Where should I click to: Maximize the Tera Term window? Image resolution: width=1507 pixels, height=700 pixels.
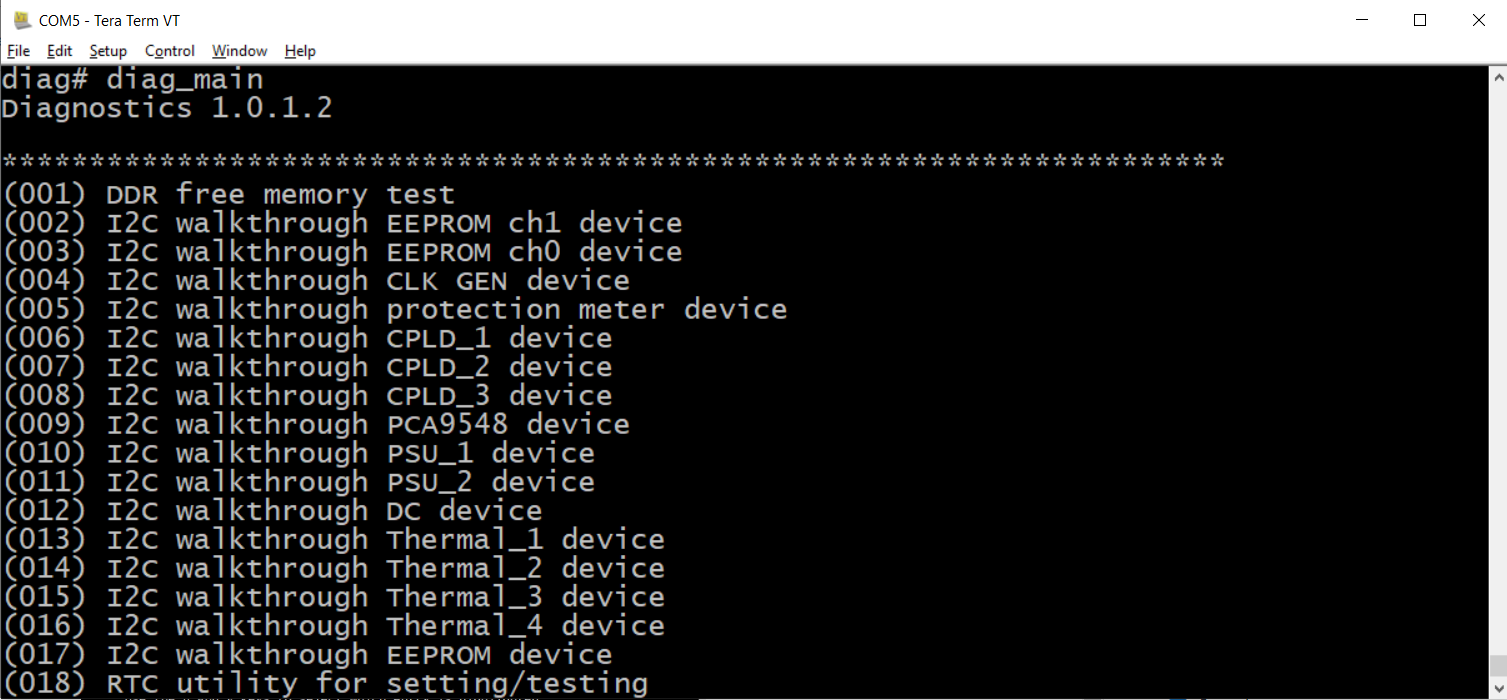(1419, 20)
